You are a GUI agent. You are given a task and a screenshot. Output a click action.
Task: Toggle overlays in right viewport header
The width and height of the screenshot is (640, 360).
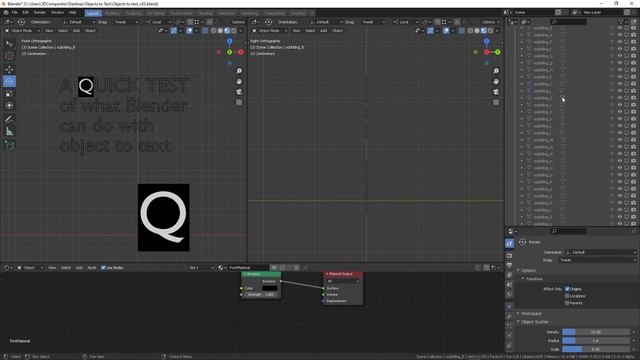pyautogui.click(x=446, y=31)
